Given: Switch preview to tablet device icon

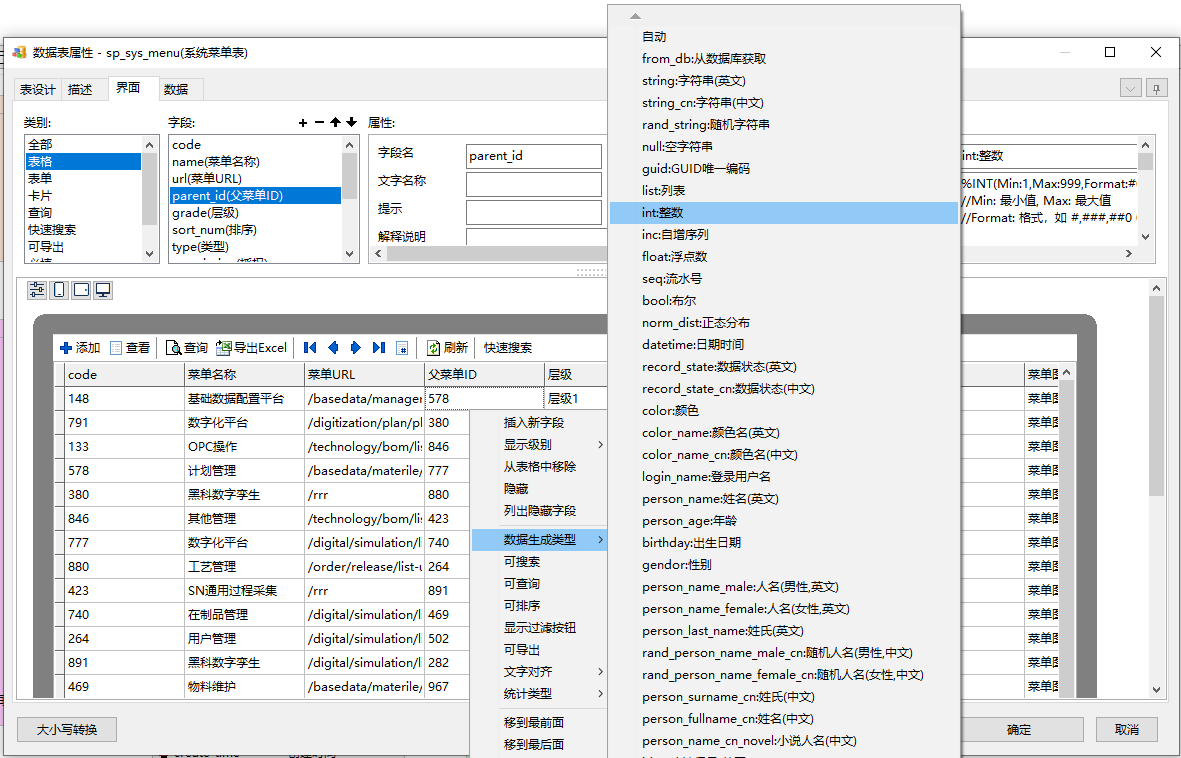Looking at the screenshot, I should 81,290.
